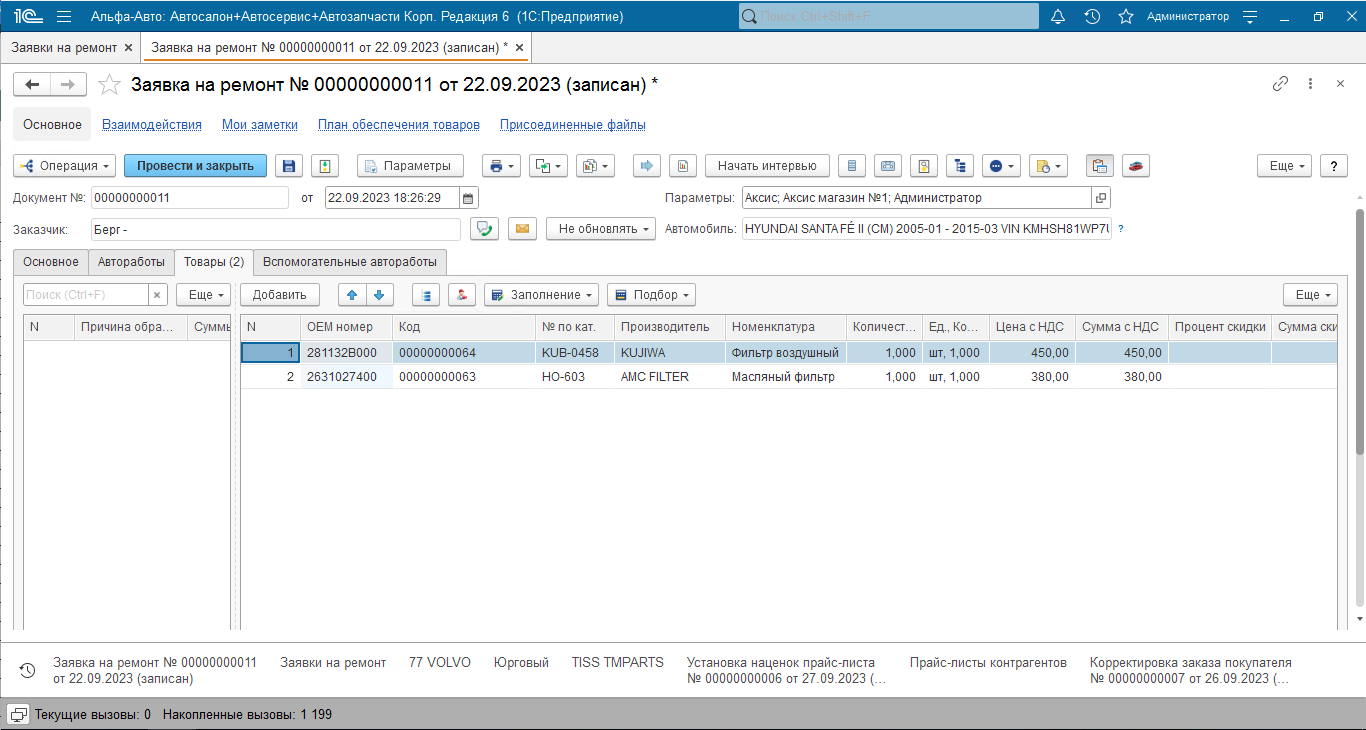Click the Заказчик field with Берг
Image resolution: width=1366 pixels, height=730 pixels.
coord(275,229)
